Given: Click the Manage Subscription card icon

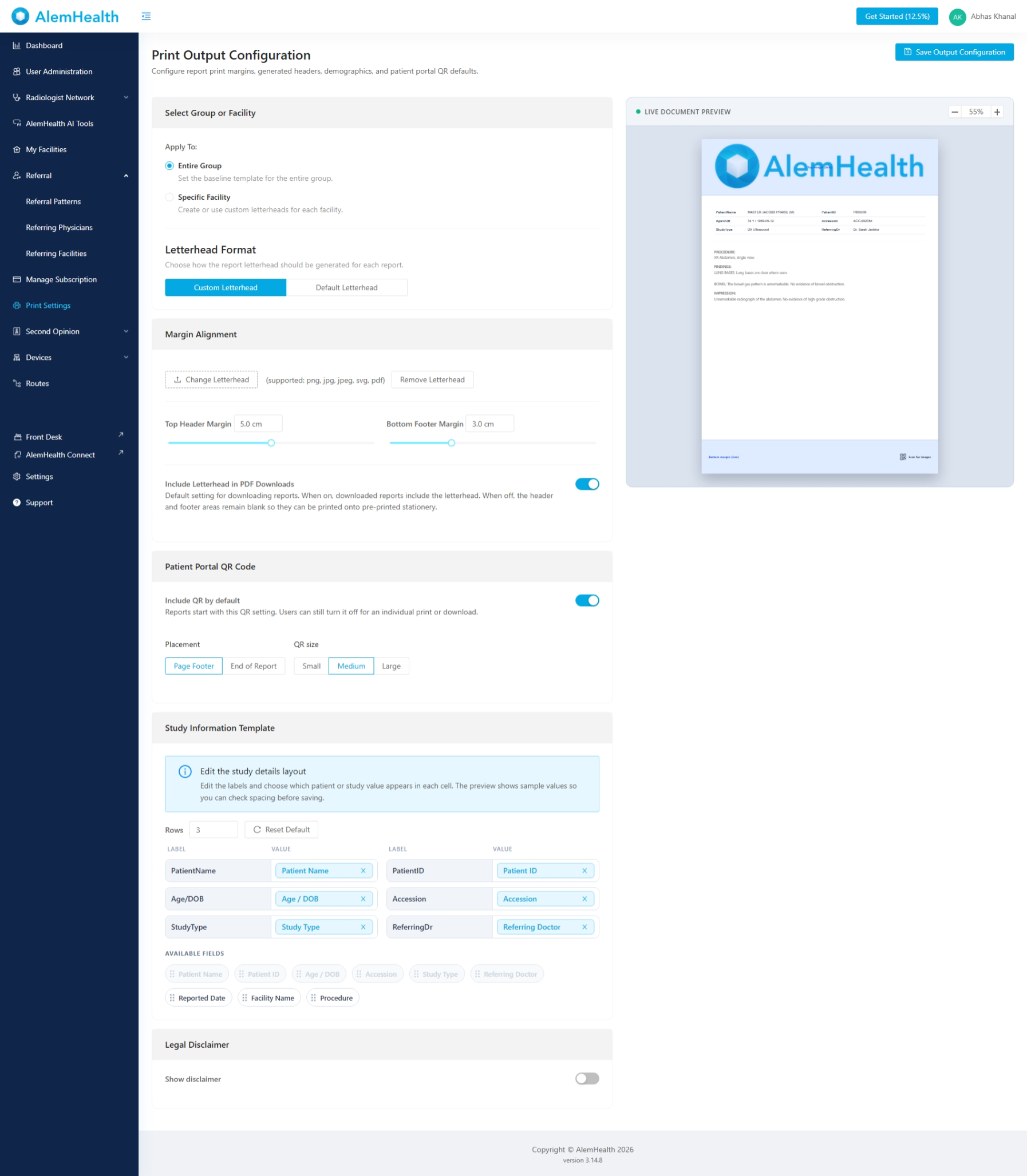Looking at the screenshot, I should click(x=17, y=279).
